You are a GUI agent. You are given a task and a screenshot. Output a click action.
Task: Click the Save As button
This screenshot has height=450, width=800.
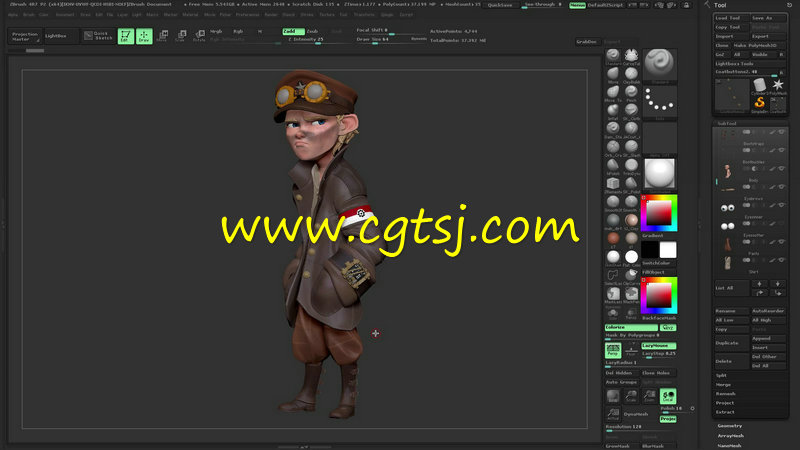click(768, 18)
